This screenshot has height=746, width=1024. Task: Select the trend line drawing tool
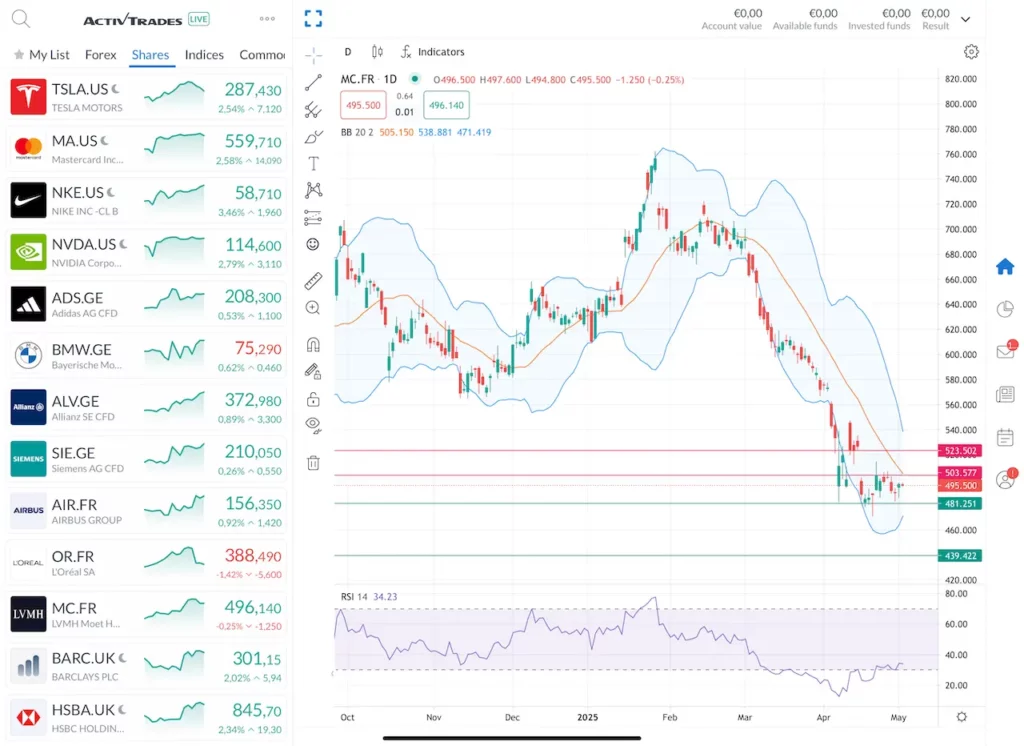coord(313,82)
